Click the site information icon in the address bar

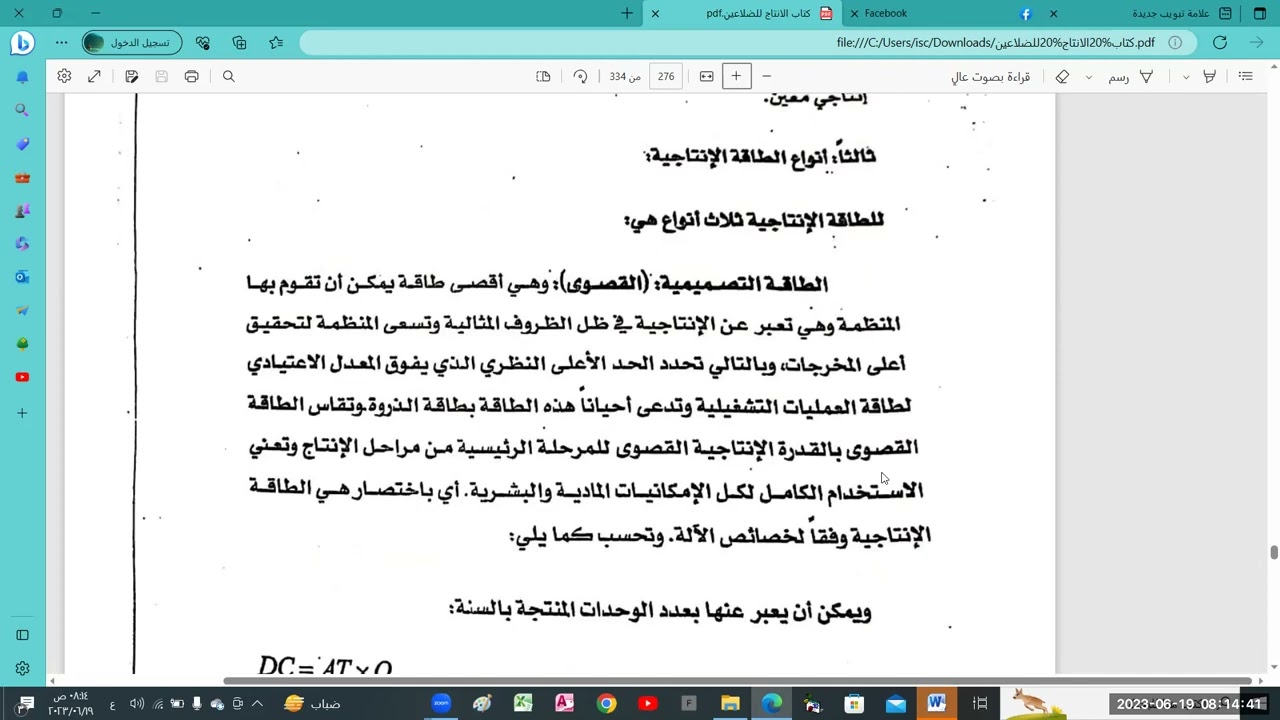click(x=1175, y=43)
